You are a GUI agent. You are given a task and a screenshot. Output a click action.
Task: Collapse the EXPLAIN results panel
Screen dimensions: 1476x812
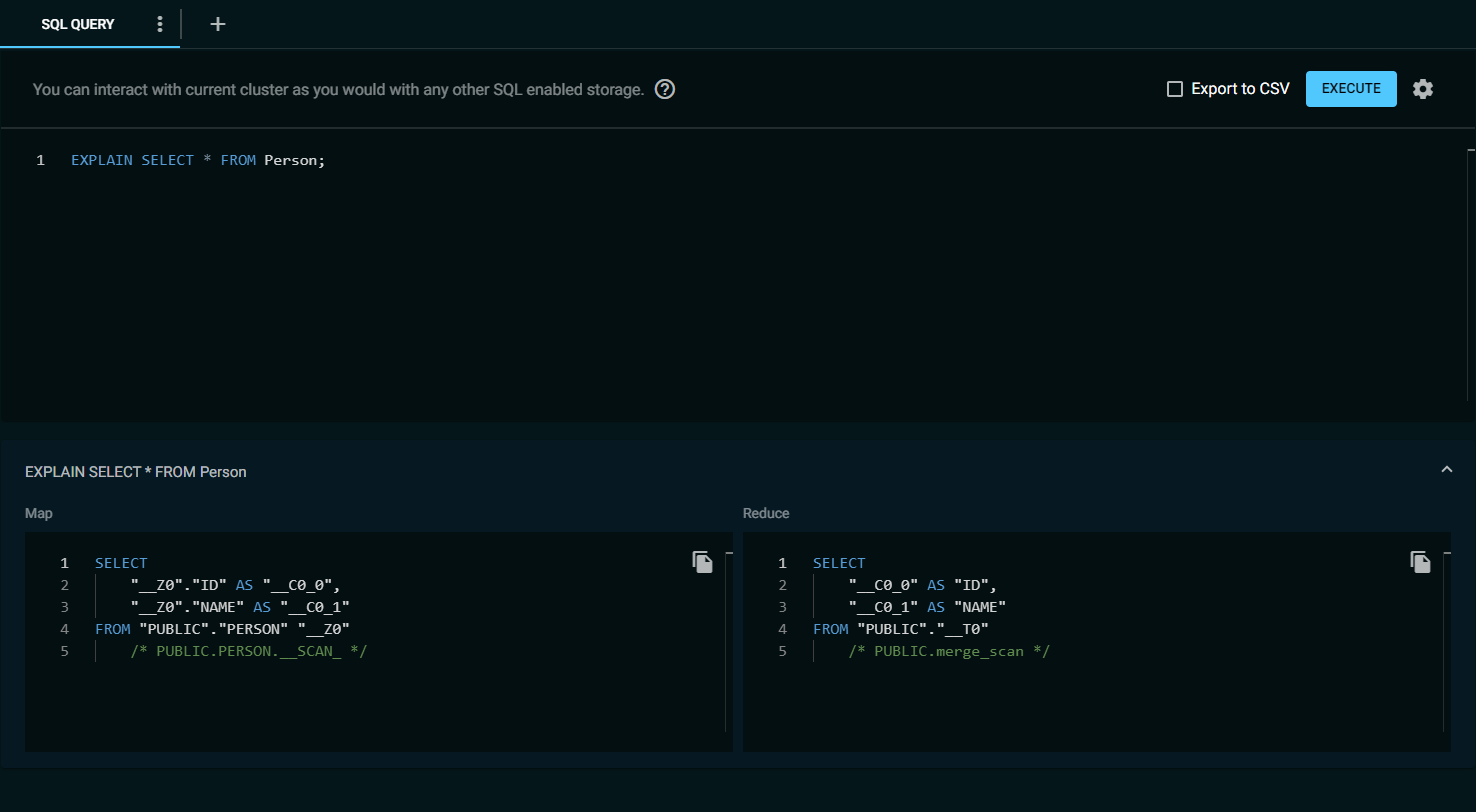tap(1446, 470)
